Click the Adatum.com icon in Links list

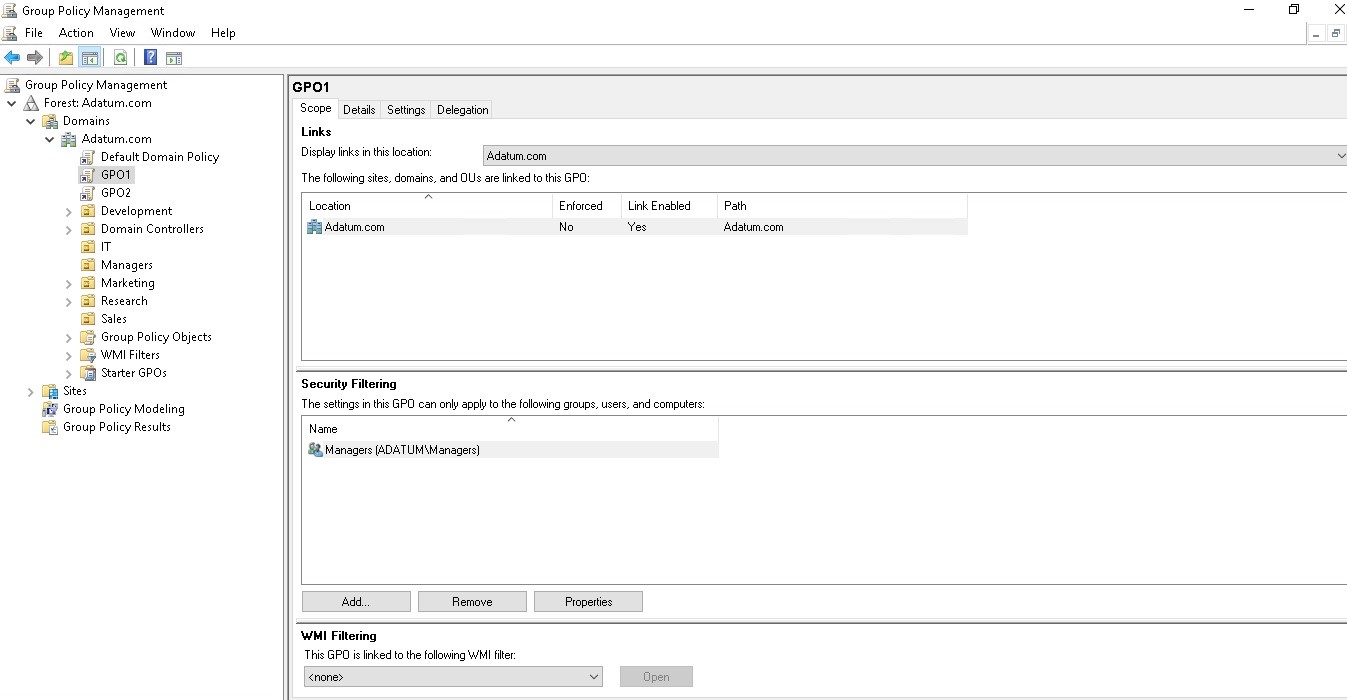point(315,227)
